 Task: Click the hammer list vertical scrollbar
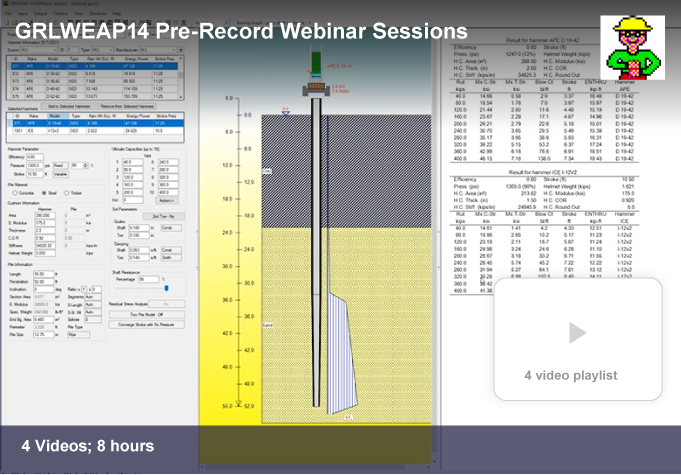(181, 76)
